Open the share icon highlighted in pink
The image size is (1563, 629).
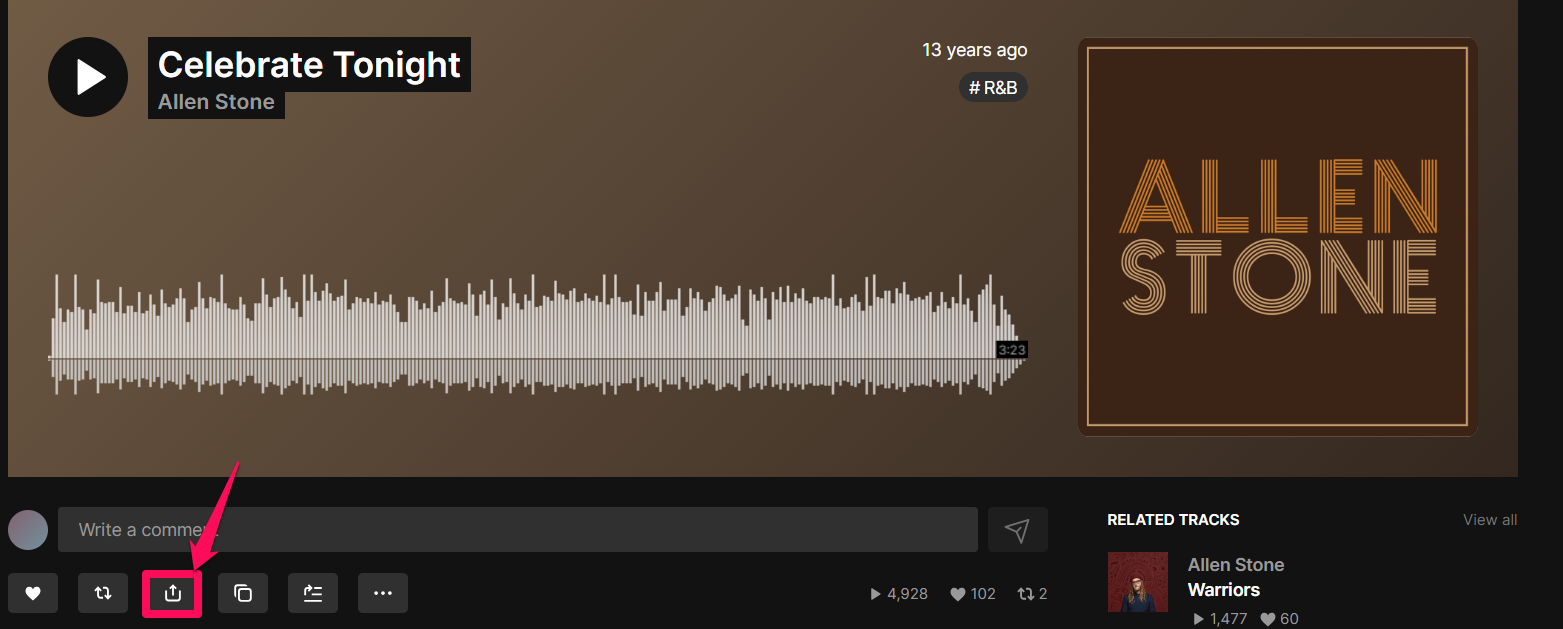(173, 593)
